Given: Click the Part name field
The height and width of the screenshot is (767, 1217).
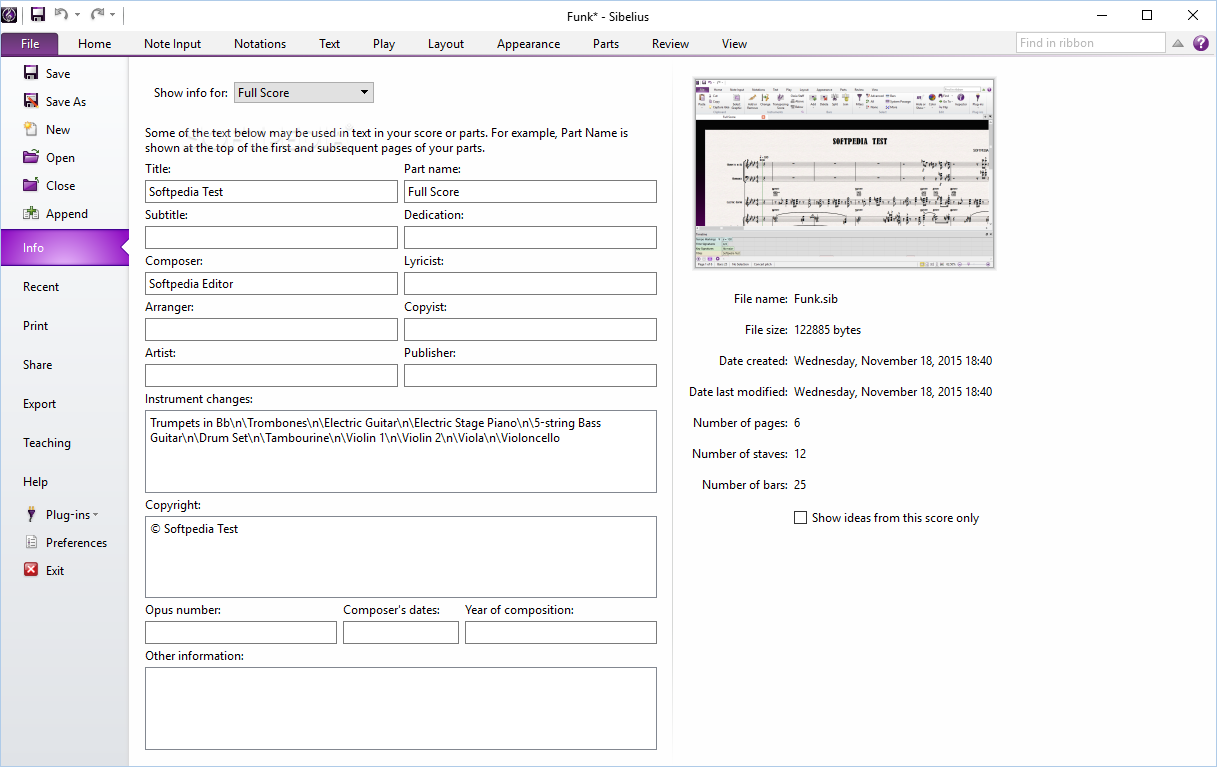Looking at the screenshot, I should tap(530, 191).
